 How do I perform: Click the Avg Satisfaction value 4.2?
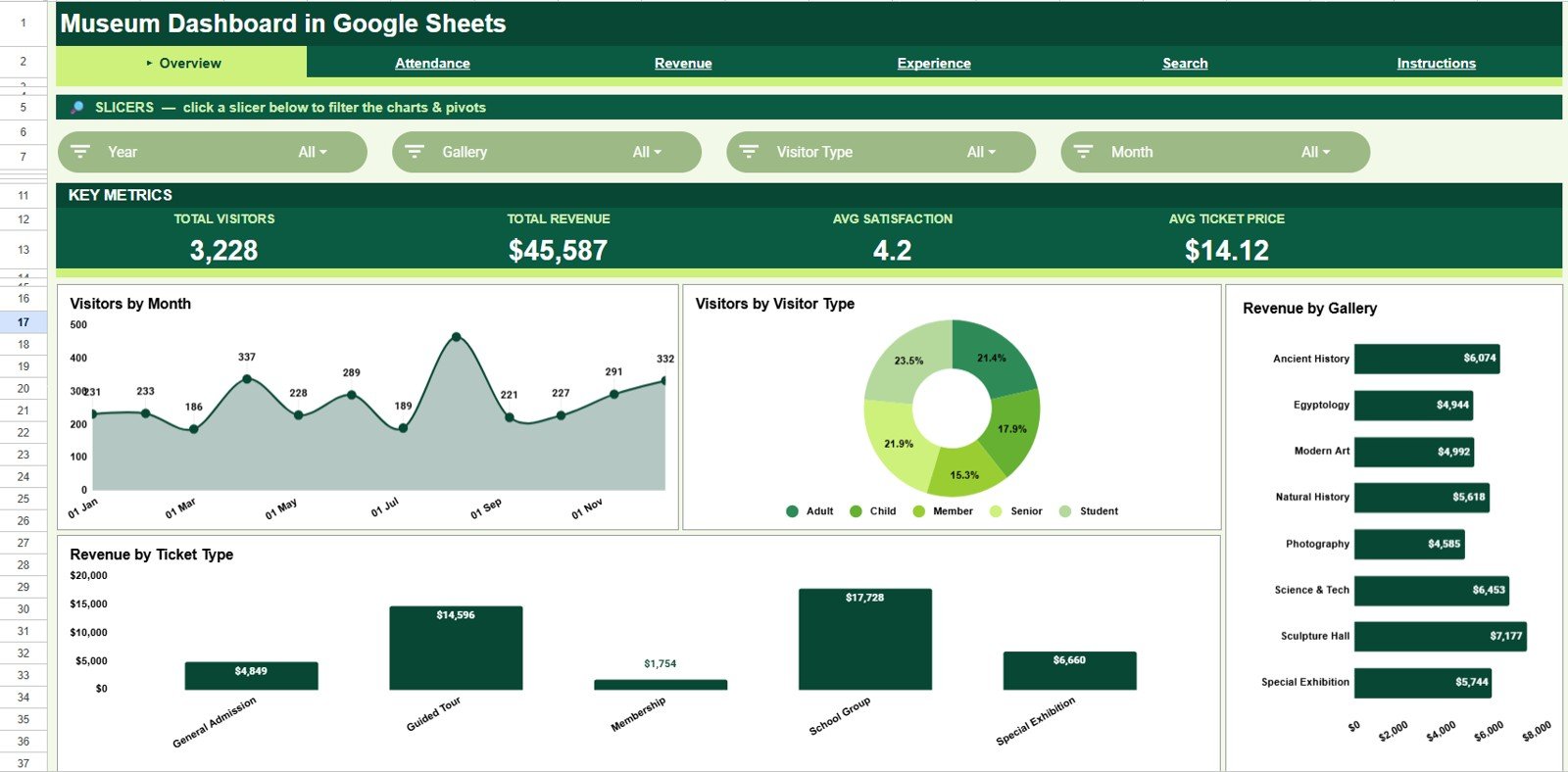pos(893,251)
